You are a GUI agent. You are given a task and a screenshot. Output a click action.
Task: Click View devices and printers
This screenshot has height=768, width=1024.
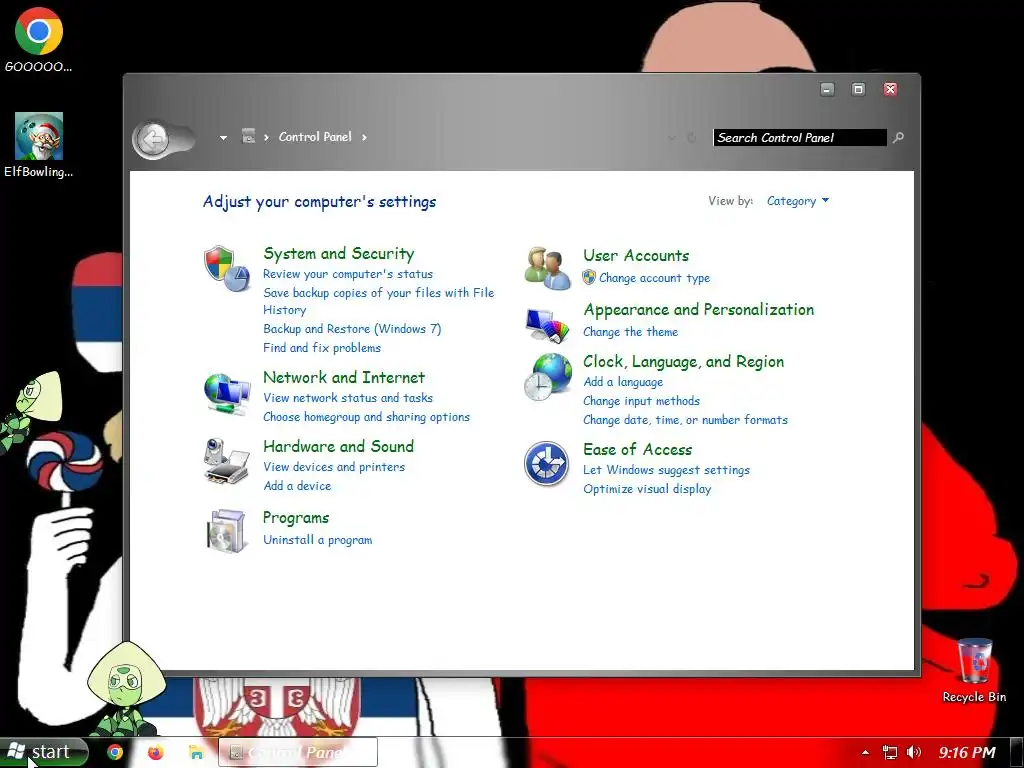[x=334, y=467]
